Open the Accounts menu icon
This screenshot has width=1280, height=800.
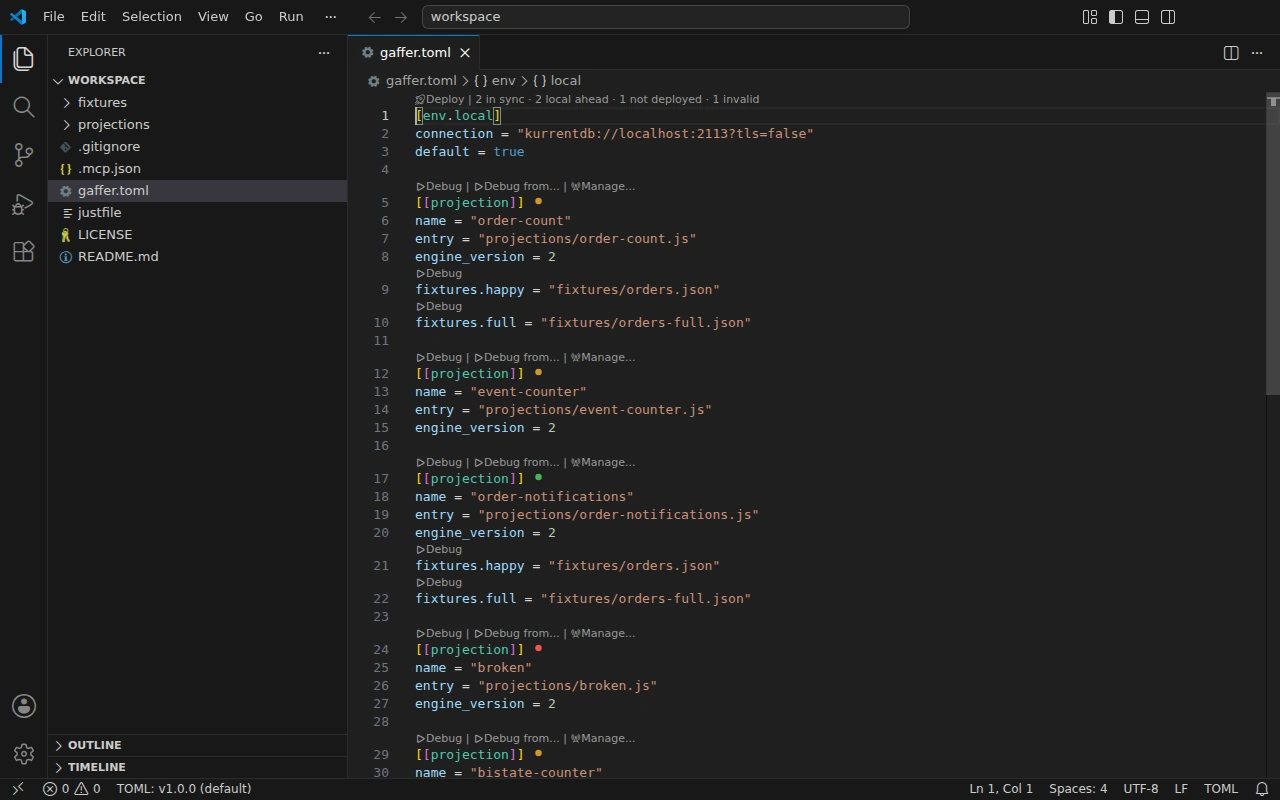pos(24,706)
